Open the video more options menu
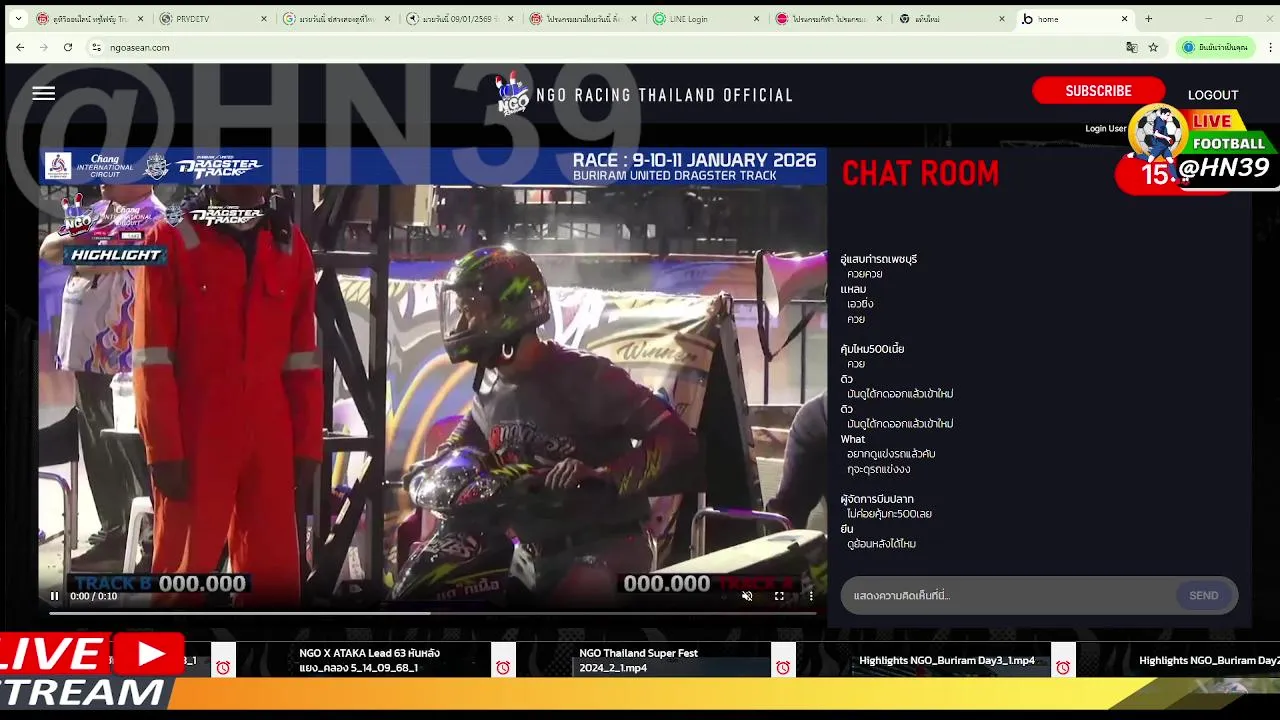This screenshot has width=1280, height=720. click(x=811, y=596)
